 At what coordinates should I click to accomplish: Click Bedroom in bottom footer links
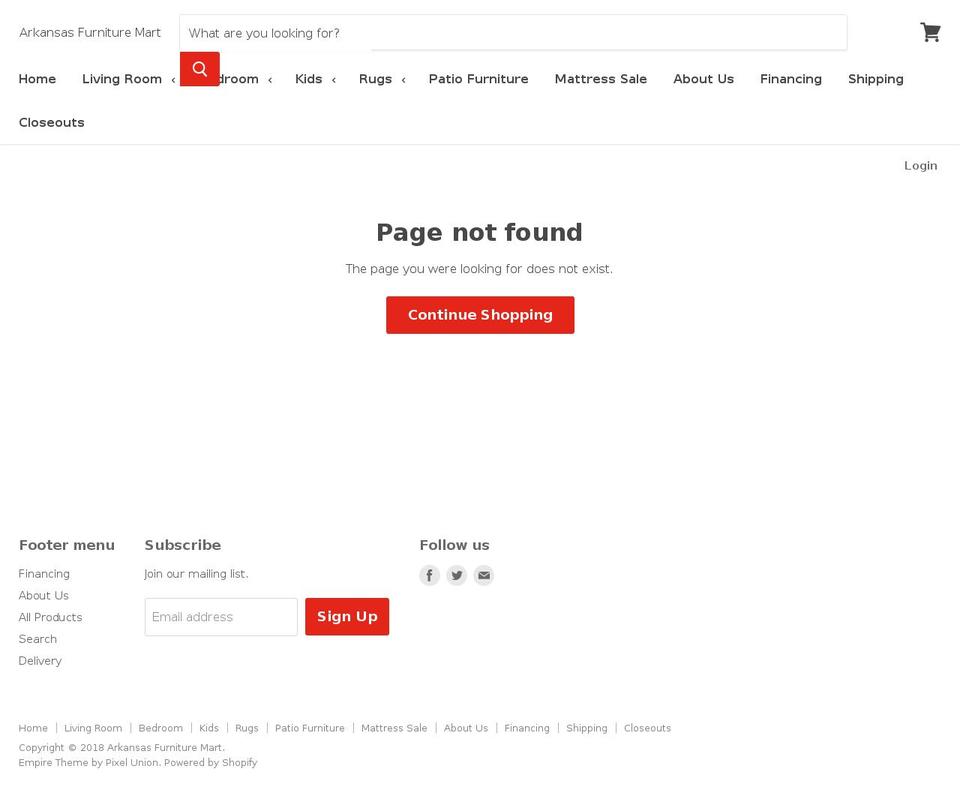click(x=160, y=728)
